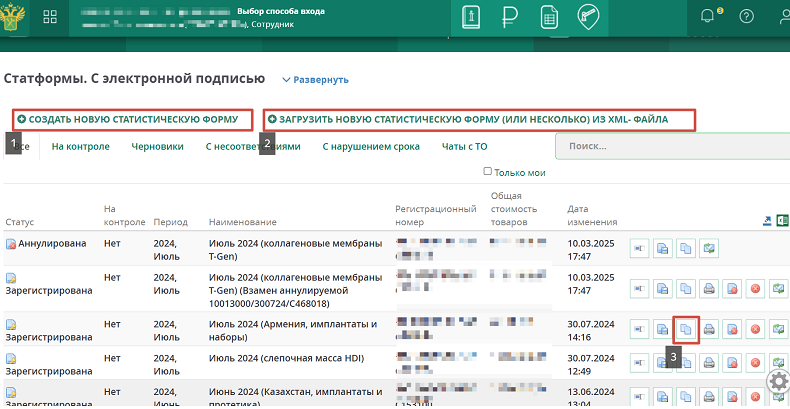Image resolution: width=790 pixels, height=409 pixels.
Task: Switch to the "Черновики" tab
Action: 157,146
